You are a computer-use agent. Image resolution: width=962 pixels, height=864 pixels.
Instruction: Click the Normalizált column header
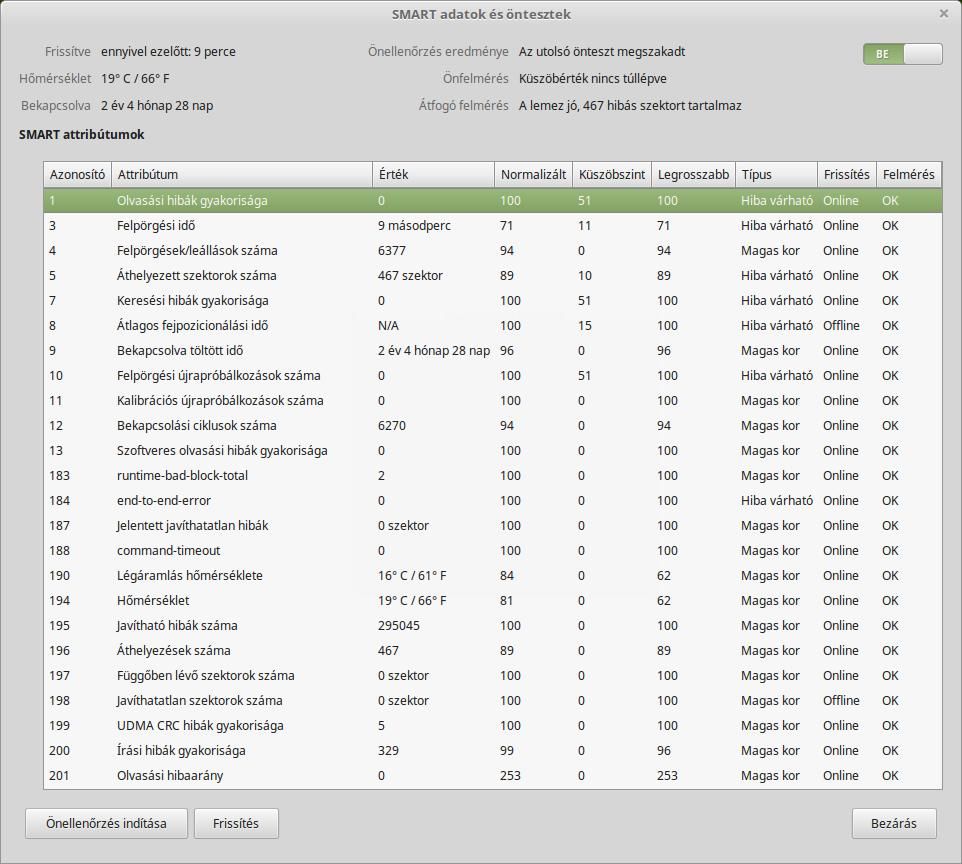click(x=534, y=174)
